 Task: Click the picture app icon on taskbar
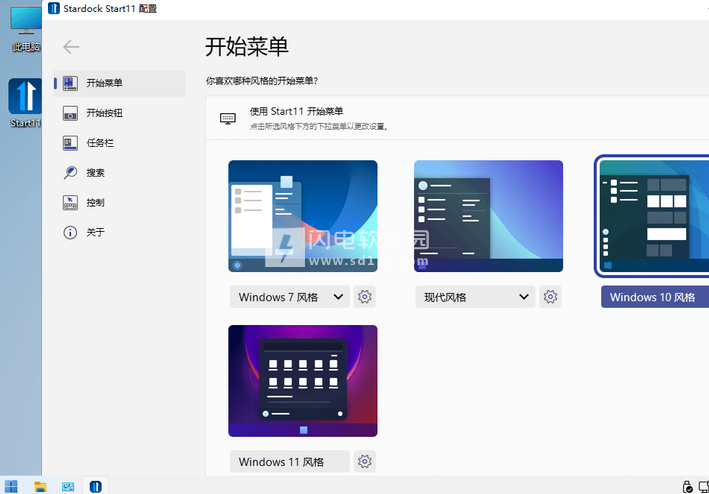(x=68, y=486)
